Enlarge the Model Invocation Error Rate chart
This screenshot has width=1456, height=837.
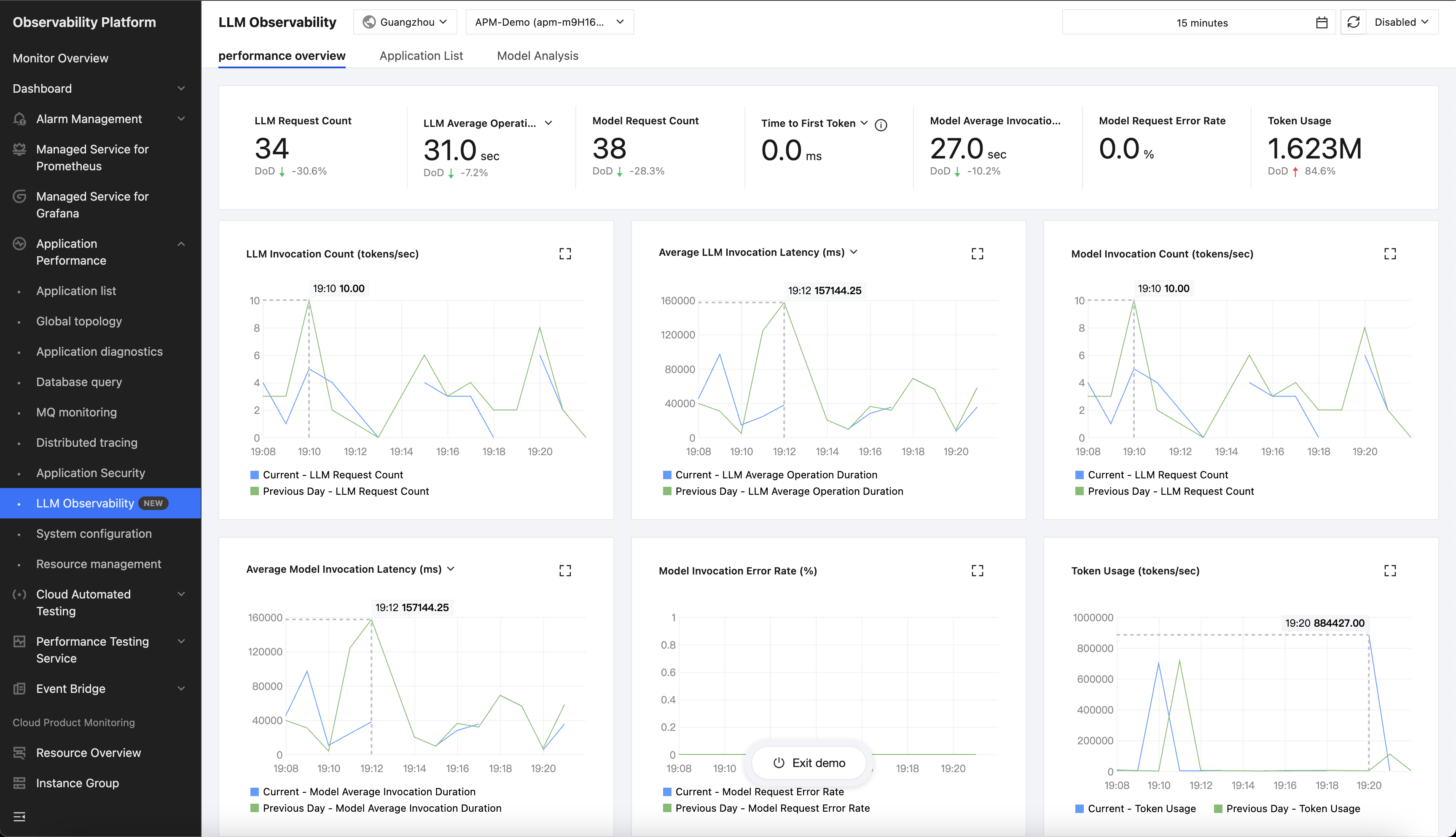pos(977,570)
